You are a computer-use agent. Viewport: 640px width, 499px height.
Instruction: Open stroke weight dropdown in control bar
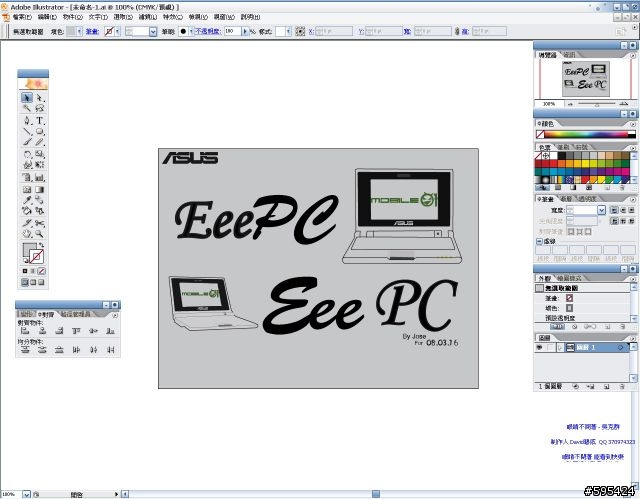pos(153,31)
